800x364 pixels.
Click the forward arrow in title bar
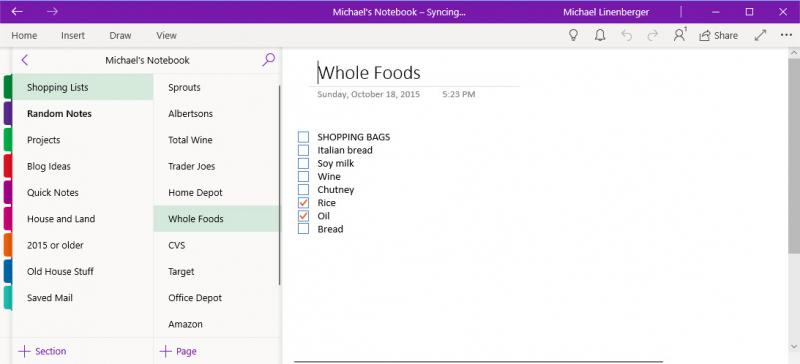(x=52, y=11)
